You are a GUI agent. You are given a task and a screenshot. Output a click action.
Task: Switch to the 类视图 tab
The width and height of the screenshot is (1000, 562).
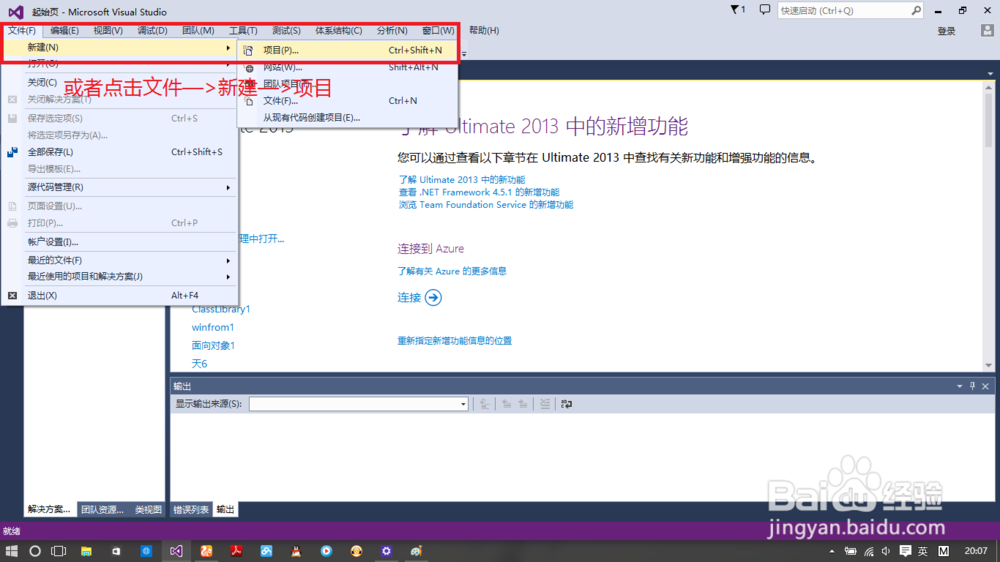click(x=148, y=510)
